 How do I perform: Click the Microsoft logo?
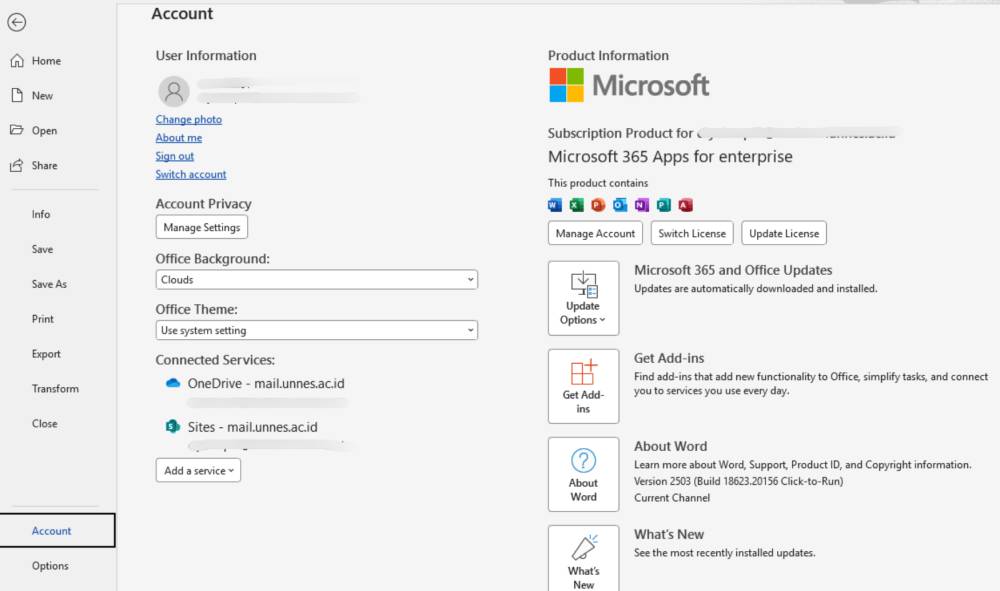[x=629, y=85]
